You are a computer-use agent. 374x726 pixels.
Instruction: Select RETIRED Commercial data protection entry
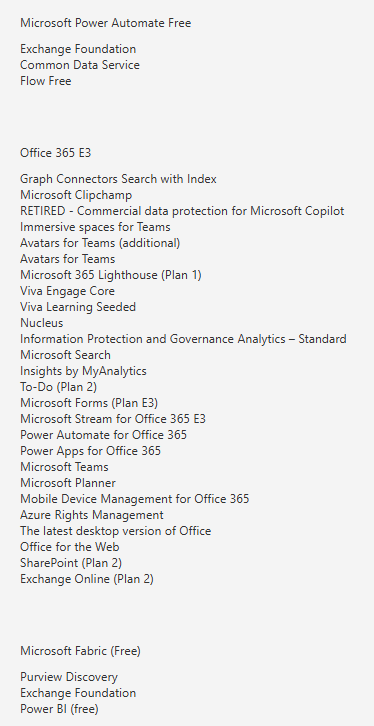coord(182,211)
